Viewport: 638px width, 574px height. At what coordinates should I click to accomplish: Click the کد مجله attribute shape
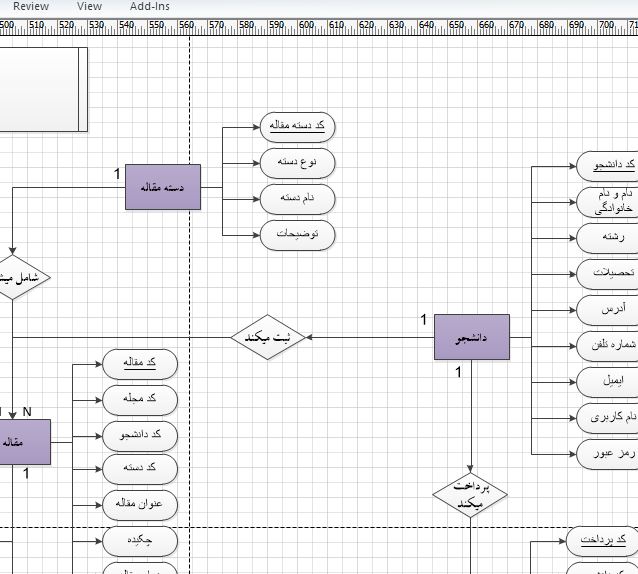pyautogui.click(x=140, y=400)
